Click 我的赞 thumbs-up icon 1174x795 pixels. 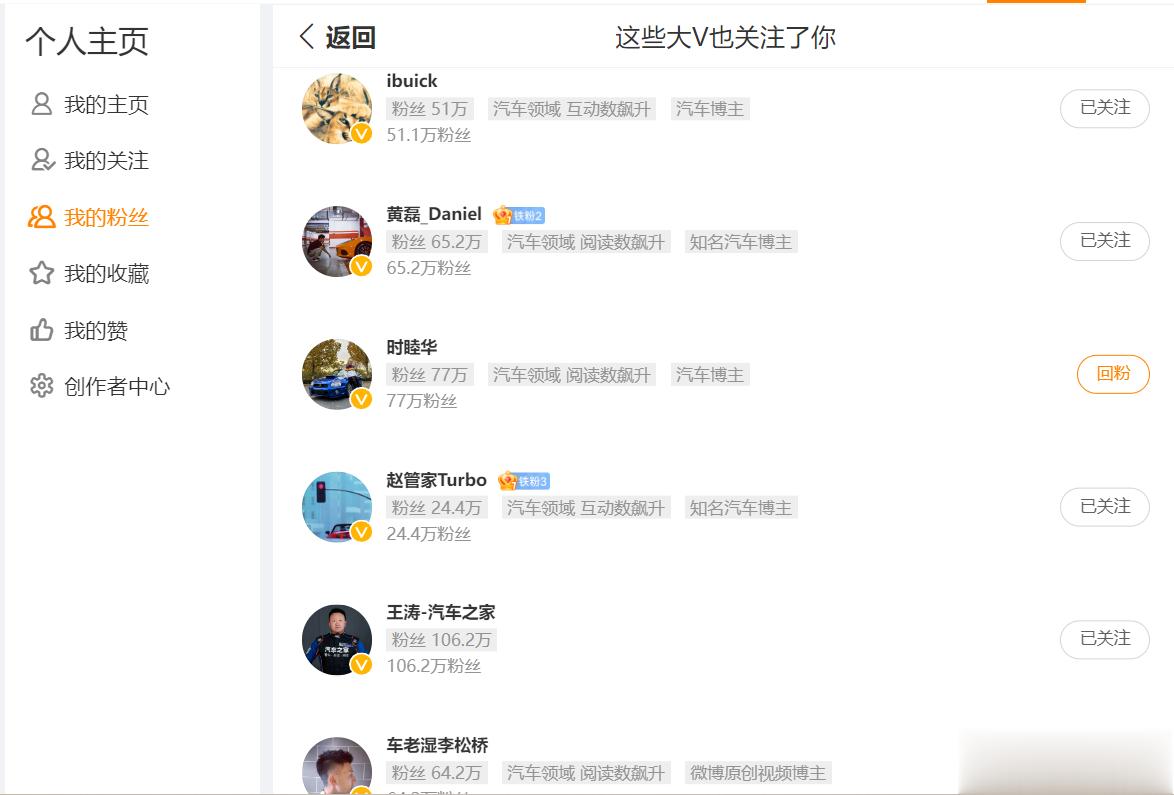(42, 329)
